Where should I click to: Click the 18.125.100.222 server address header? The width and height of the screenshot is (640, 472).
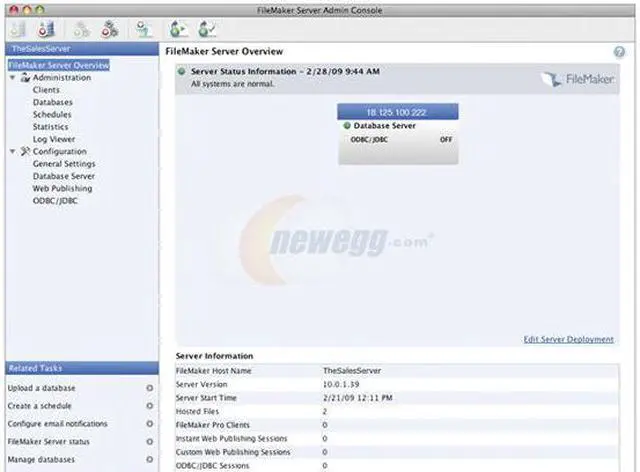[398, 112]
